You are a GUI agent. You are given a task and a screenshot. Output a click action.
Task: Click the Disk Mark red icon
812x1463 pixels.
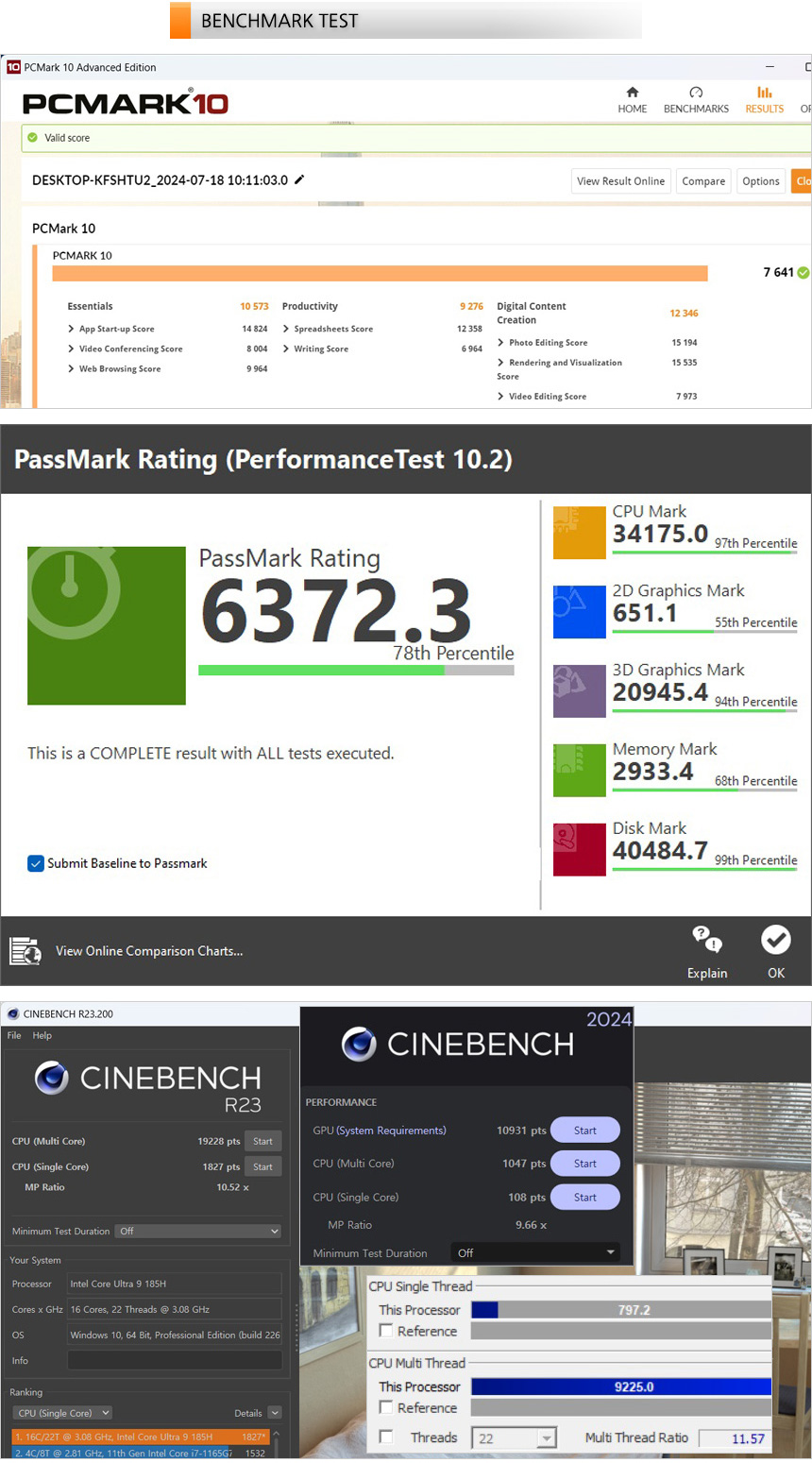click(x=579, y=849)
